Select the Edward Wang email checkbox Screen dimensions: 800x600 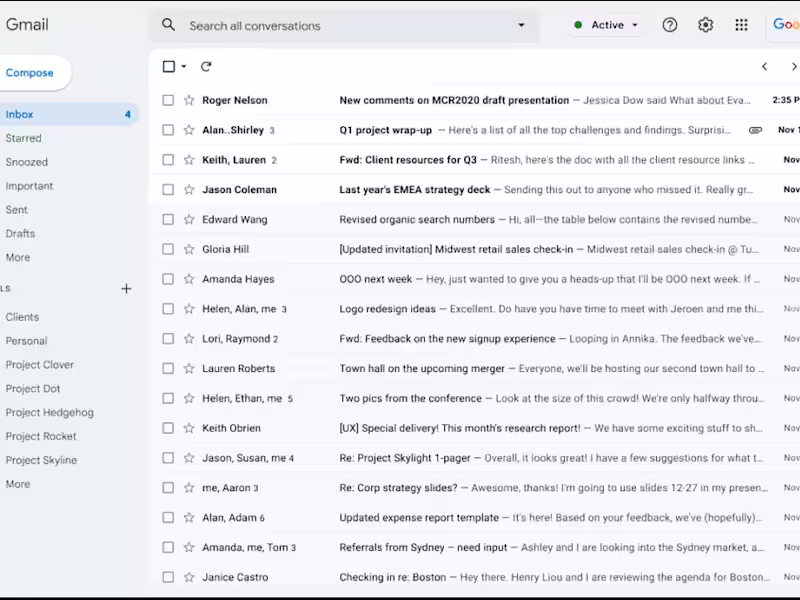(x=168, y=220)
